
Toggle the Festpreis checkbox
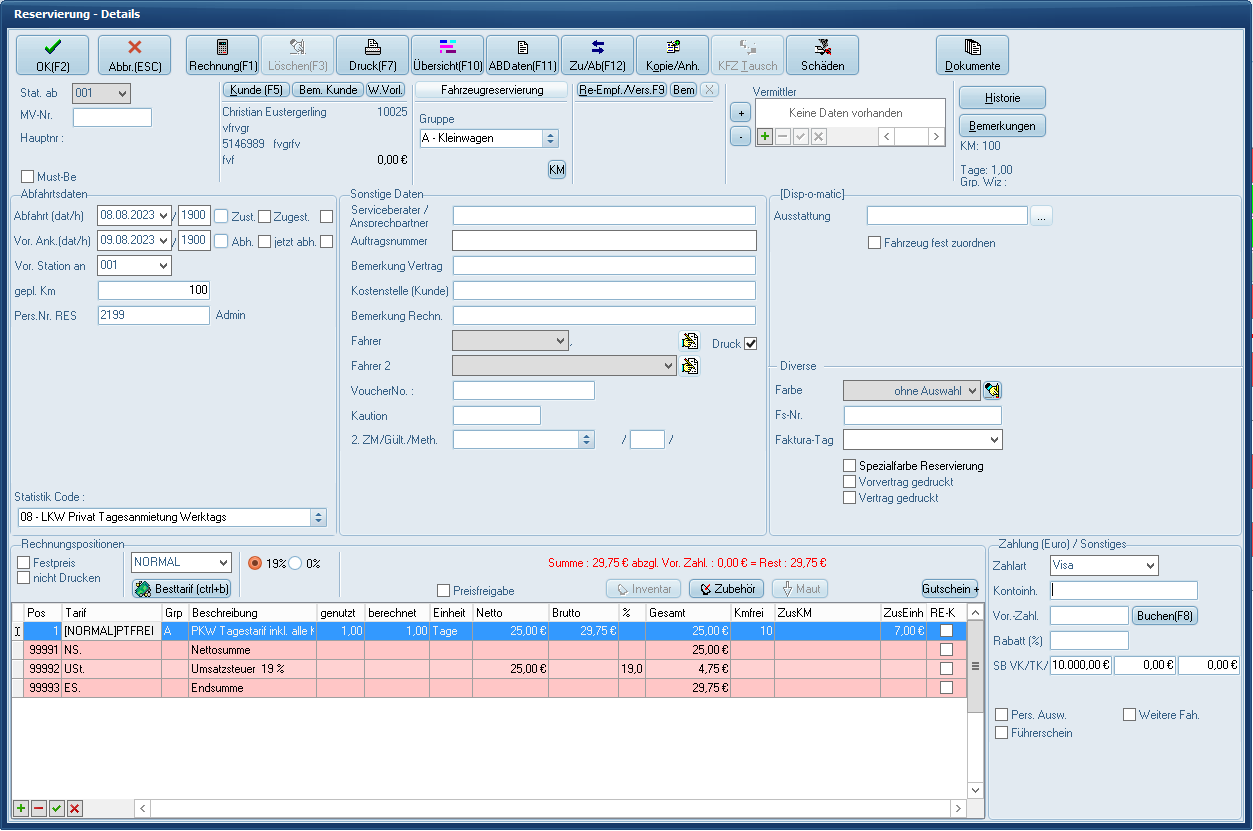24,563
